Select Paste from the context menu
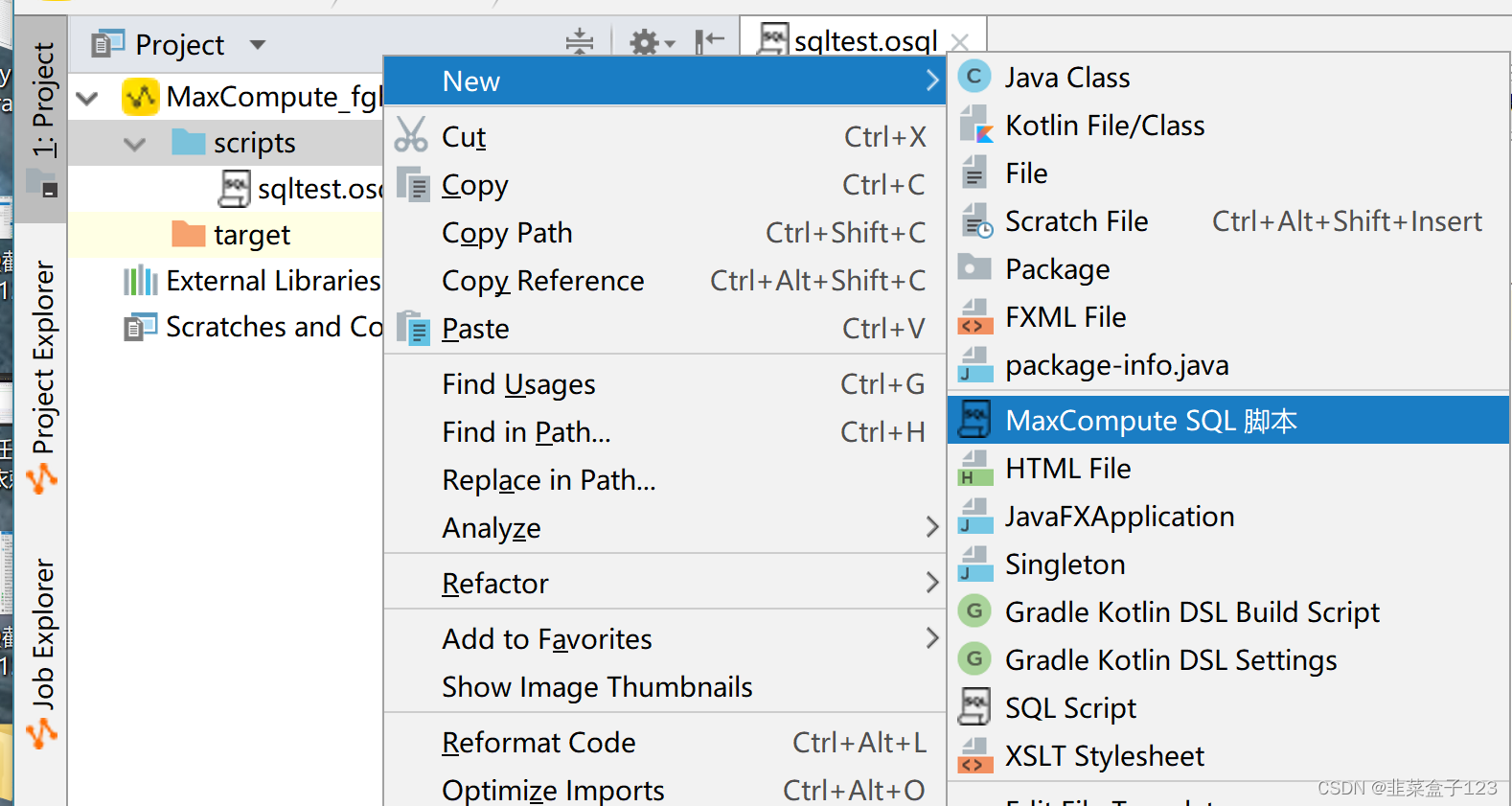The width and height of the screenshot is (1512, 806). click(664, 329)
